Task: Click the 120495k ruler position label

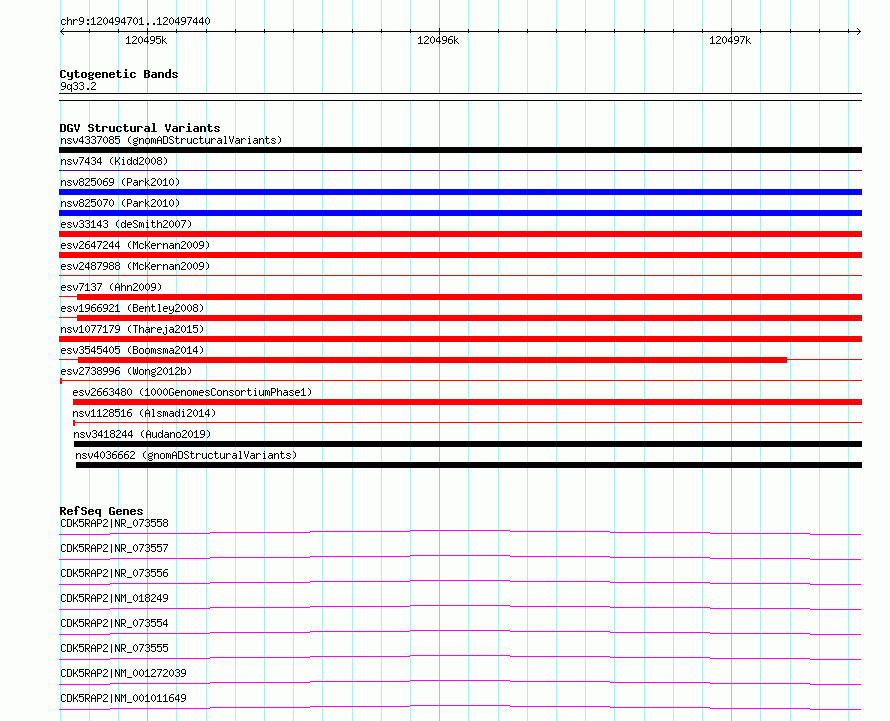Action: tap(146, 40)
